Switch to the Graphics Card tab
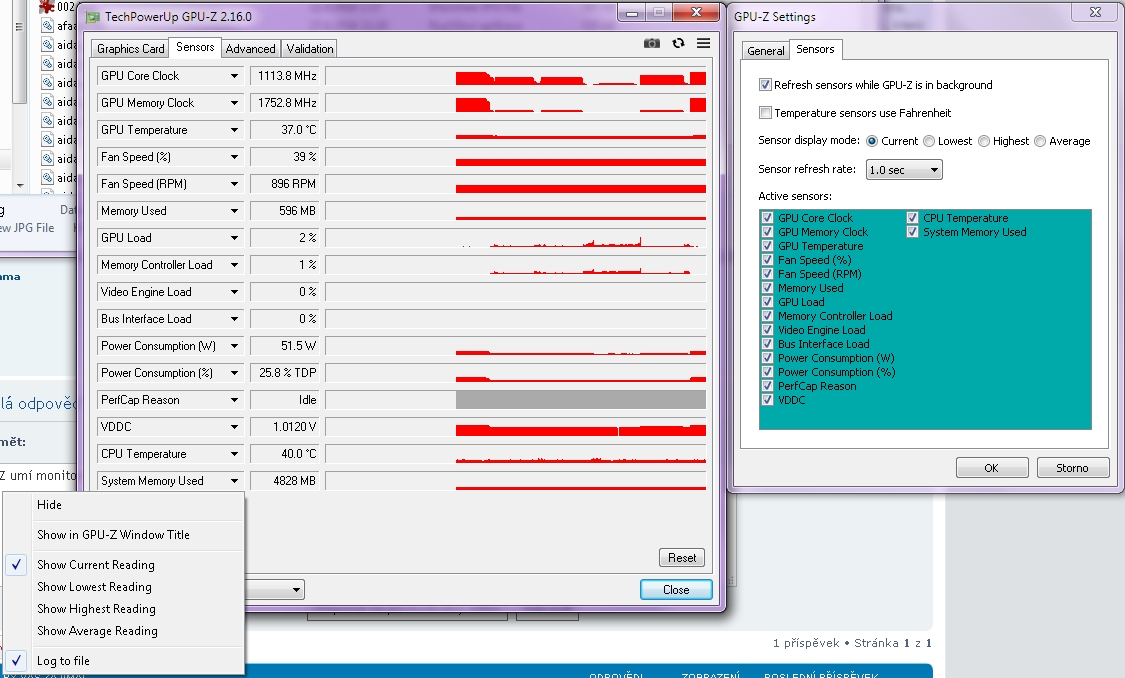The image size is (1125, 678). click(131, 48)
